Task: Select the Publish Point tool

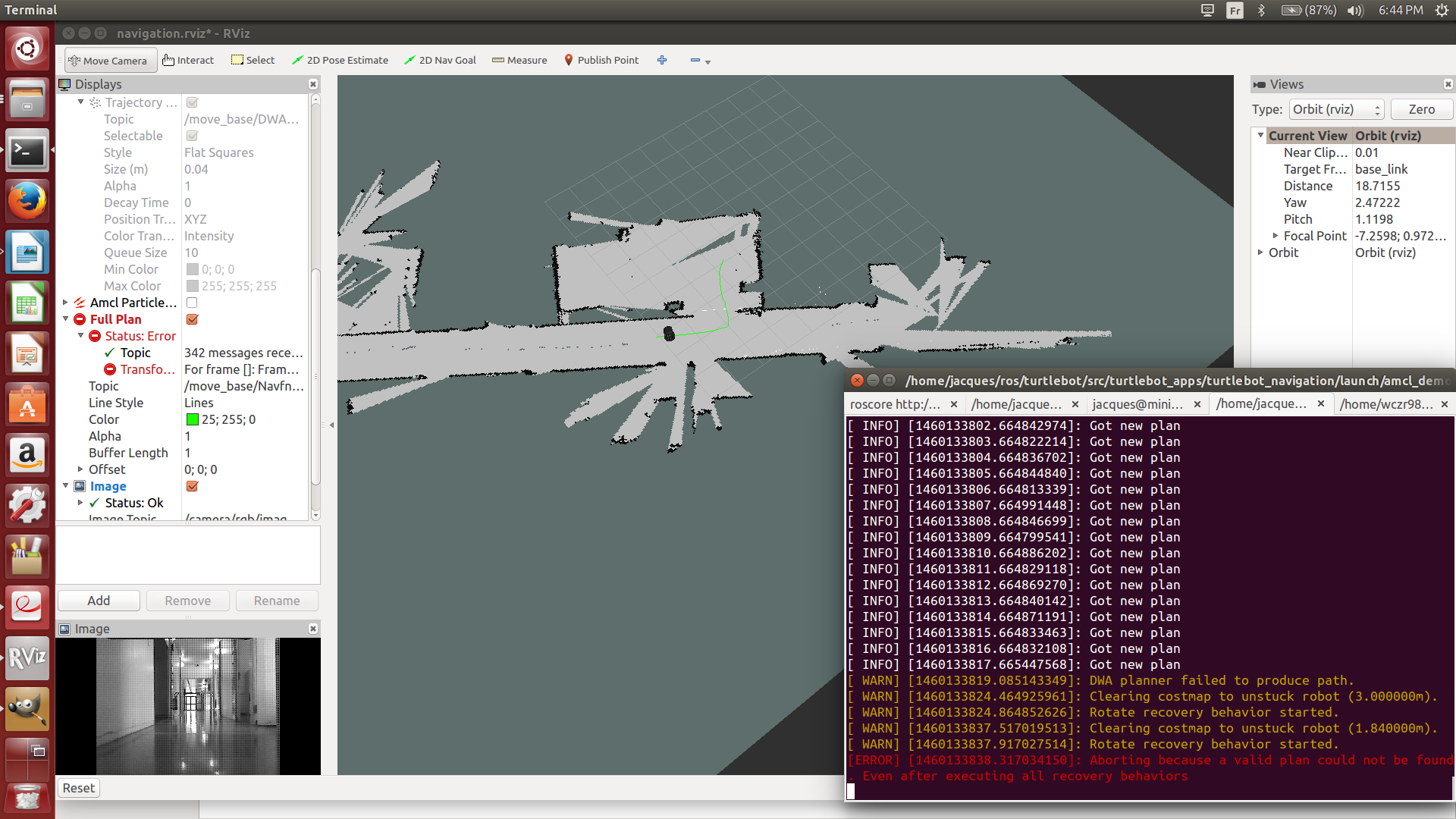Action: coord(601,61)
